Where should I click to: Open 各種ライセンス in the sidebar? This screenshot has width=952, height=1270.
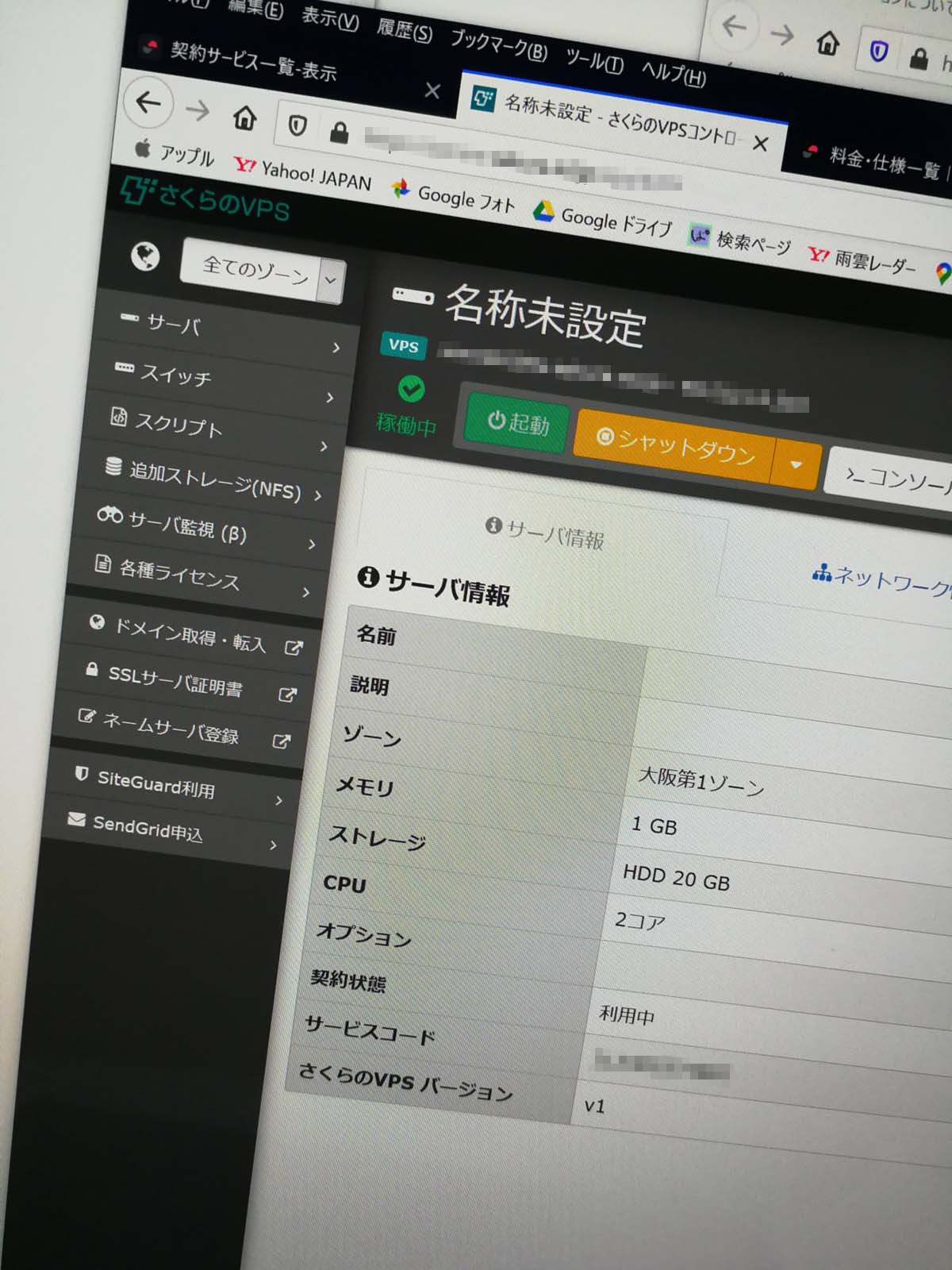(x=196, y=575)
